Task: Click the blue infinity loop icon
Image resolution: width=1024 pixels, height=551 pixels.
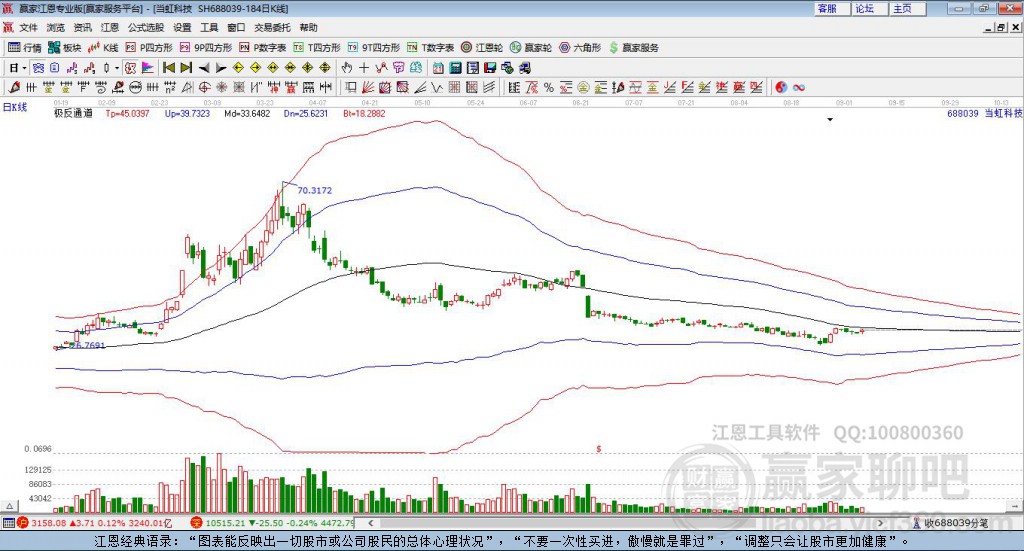Action: 799,87
